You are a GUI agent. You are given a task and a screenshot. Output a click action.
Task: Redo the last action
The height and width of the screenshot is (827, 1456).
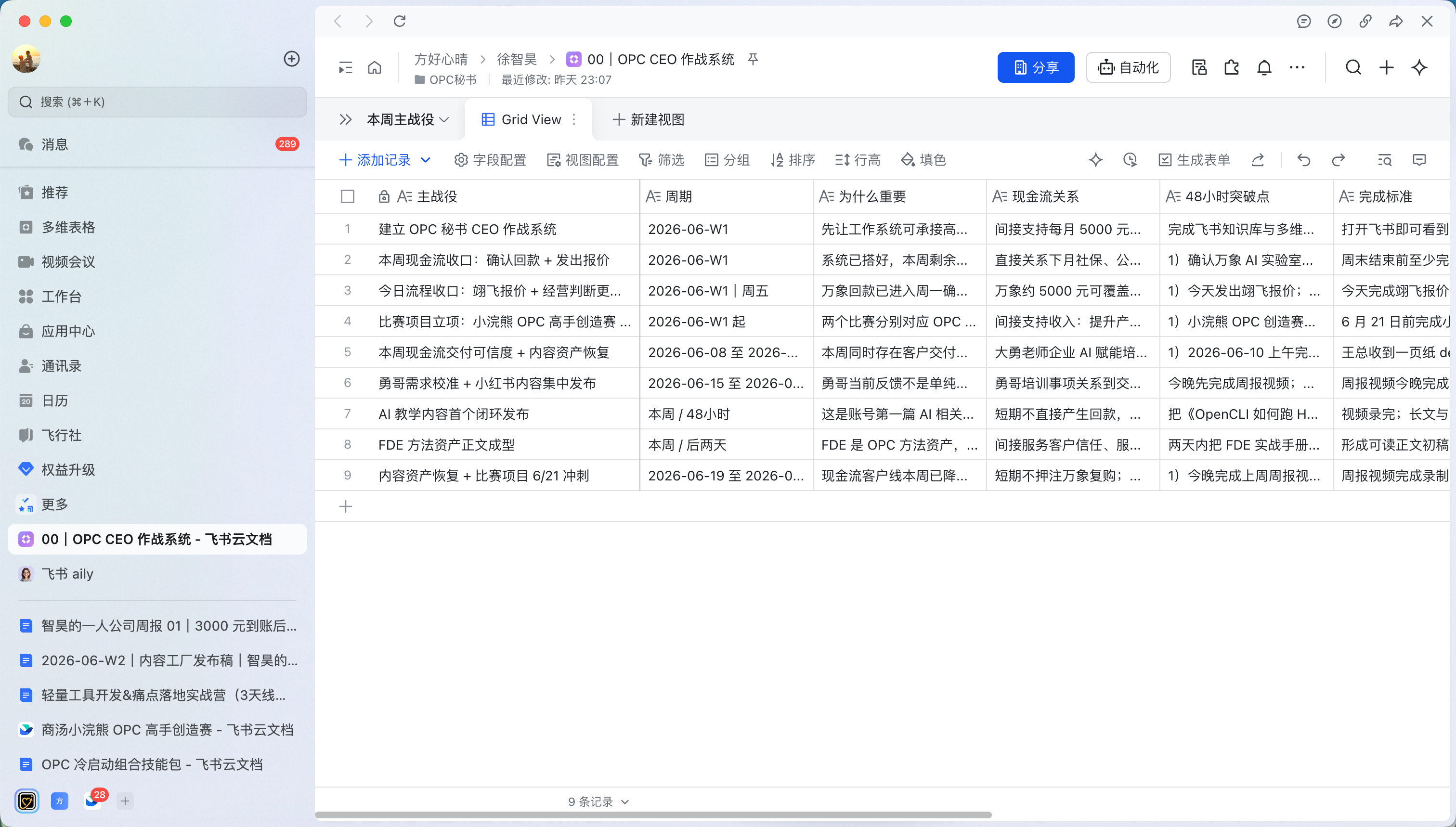click(x=1339, y=160)
